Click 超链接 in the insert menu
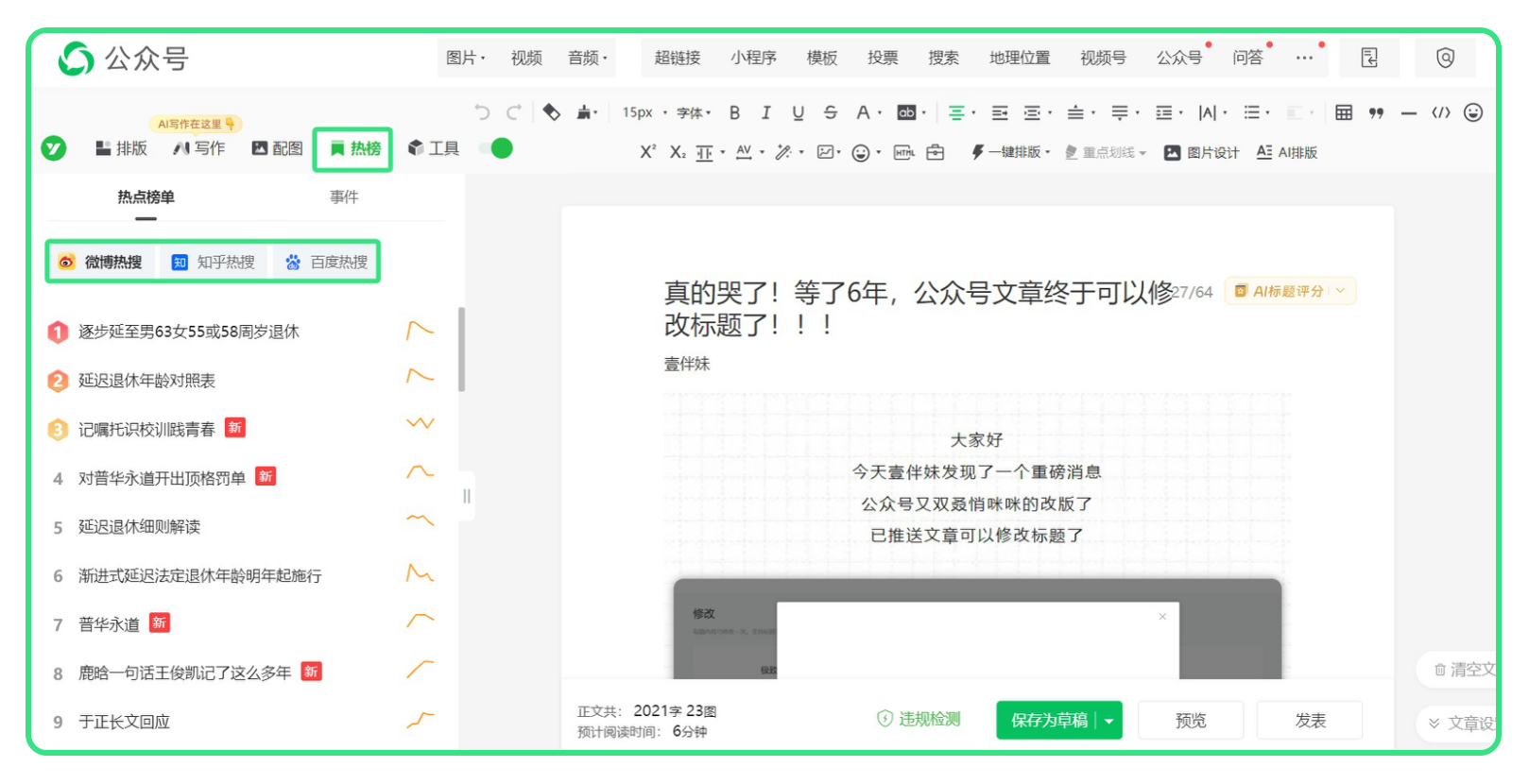 click(x=678, y=58)
